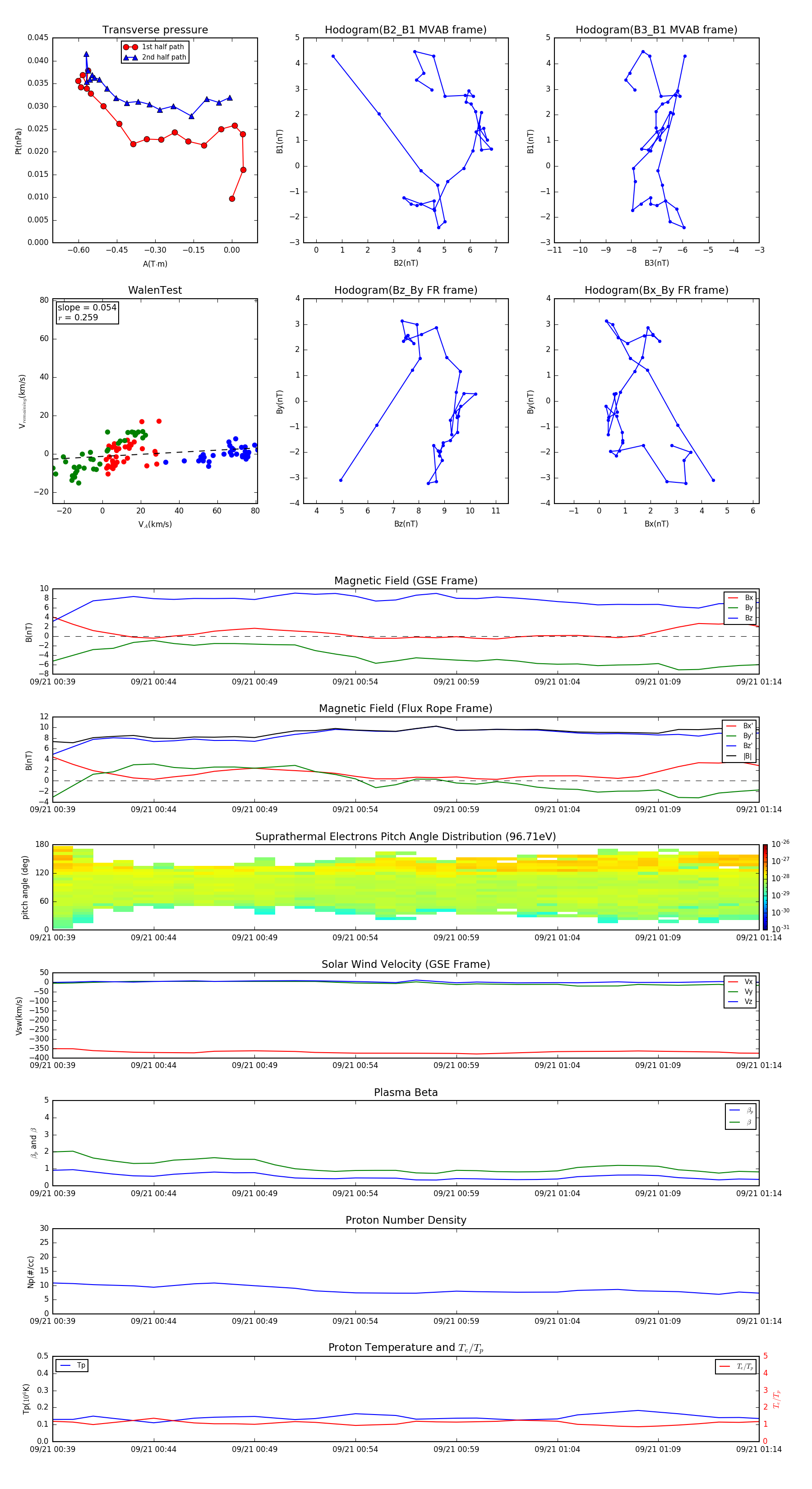Click the topmost blue triangle in Transverse pressure

[x=86, y=54]
